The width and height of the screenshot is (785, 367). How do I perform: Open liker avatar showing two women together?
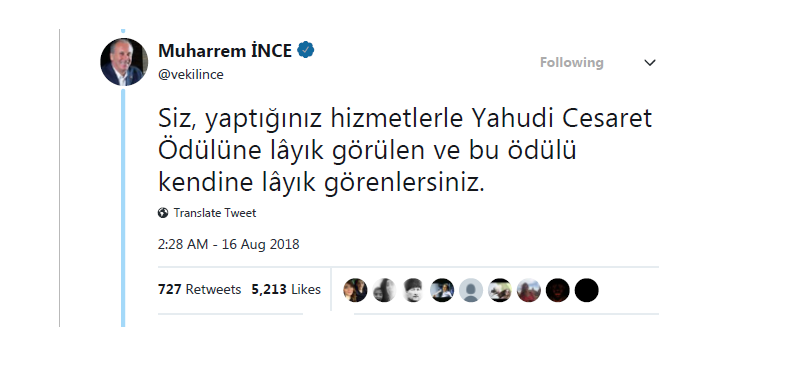point(355,290)
